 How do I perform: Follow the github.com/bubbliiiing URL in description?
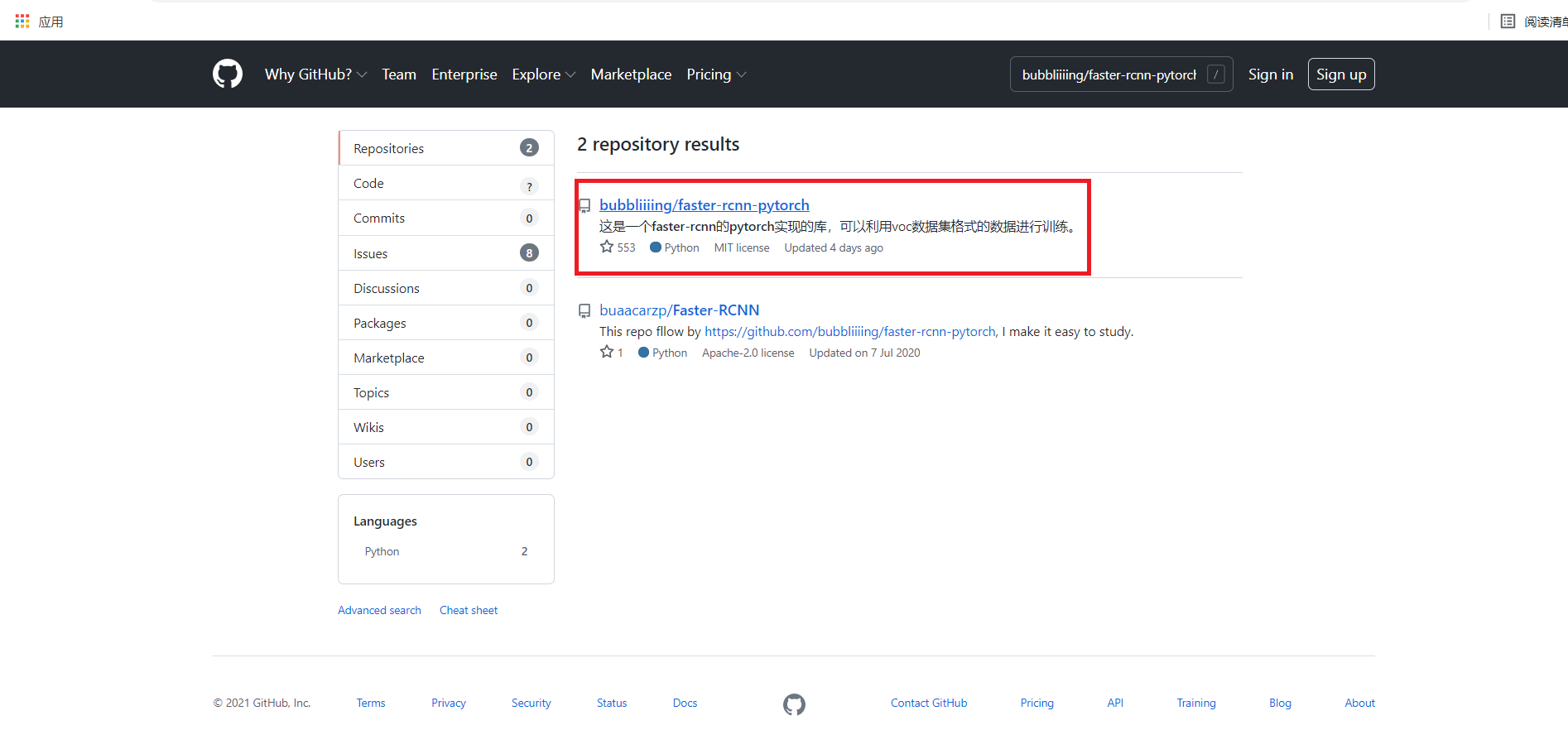click(851, 331)
